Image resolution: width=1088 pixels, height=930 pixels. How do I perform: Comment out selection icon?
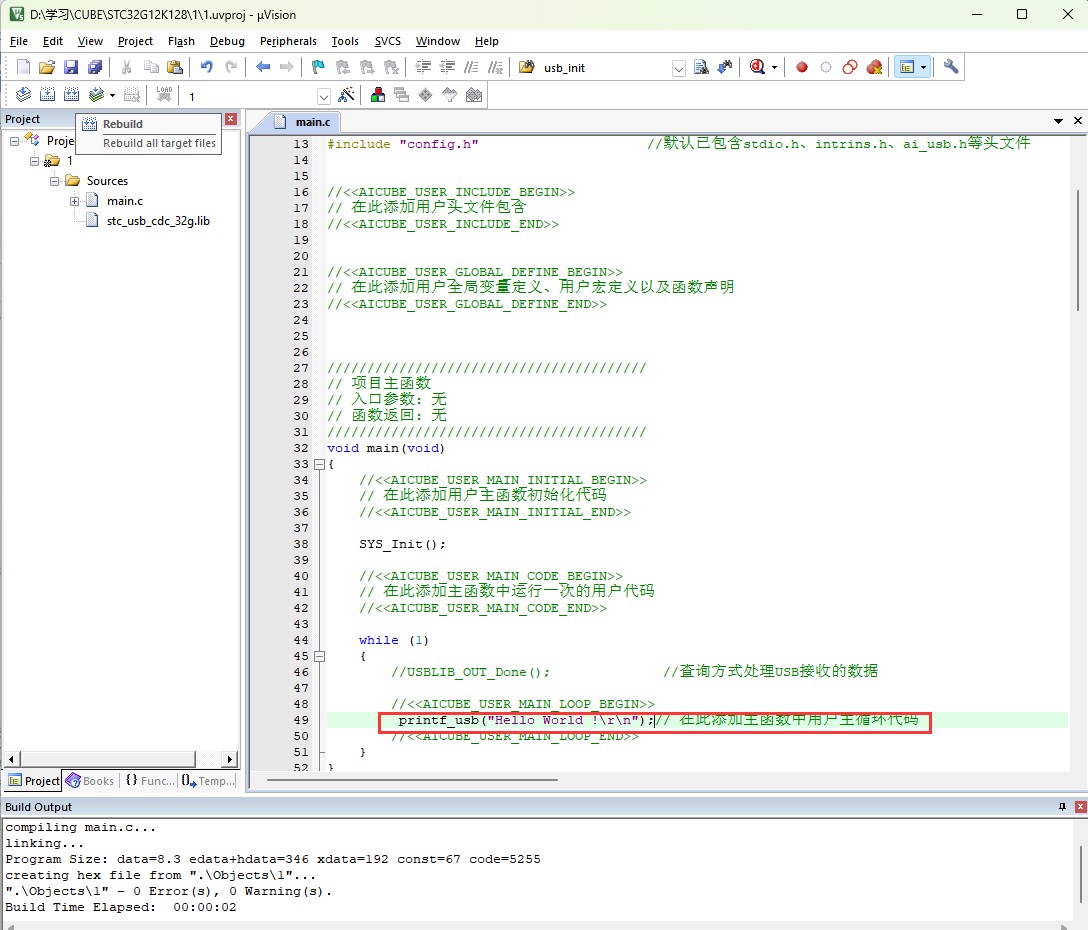[x=471, y=67]
